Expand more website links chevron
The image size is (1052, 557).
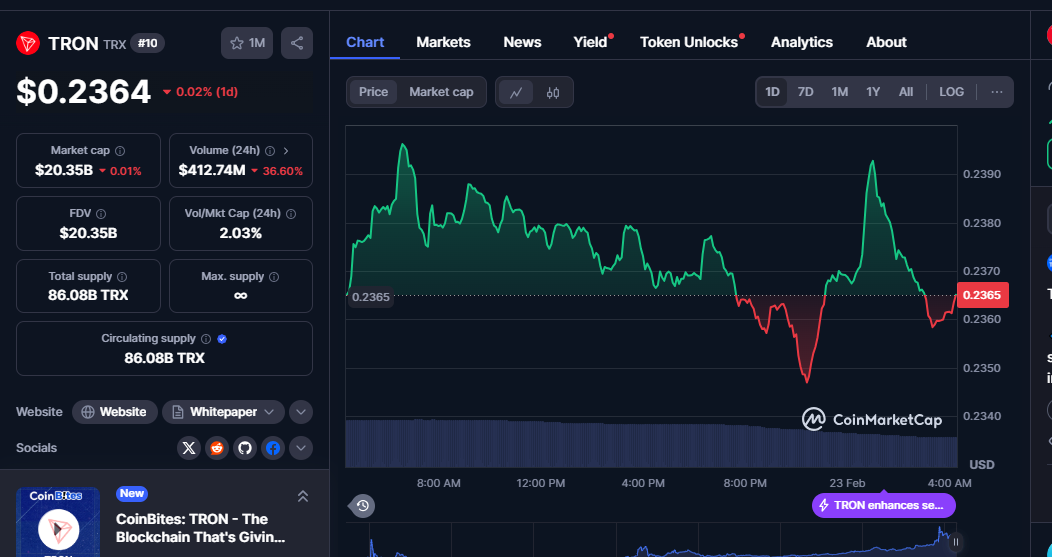pyautogui.click(x=301, y=412)
